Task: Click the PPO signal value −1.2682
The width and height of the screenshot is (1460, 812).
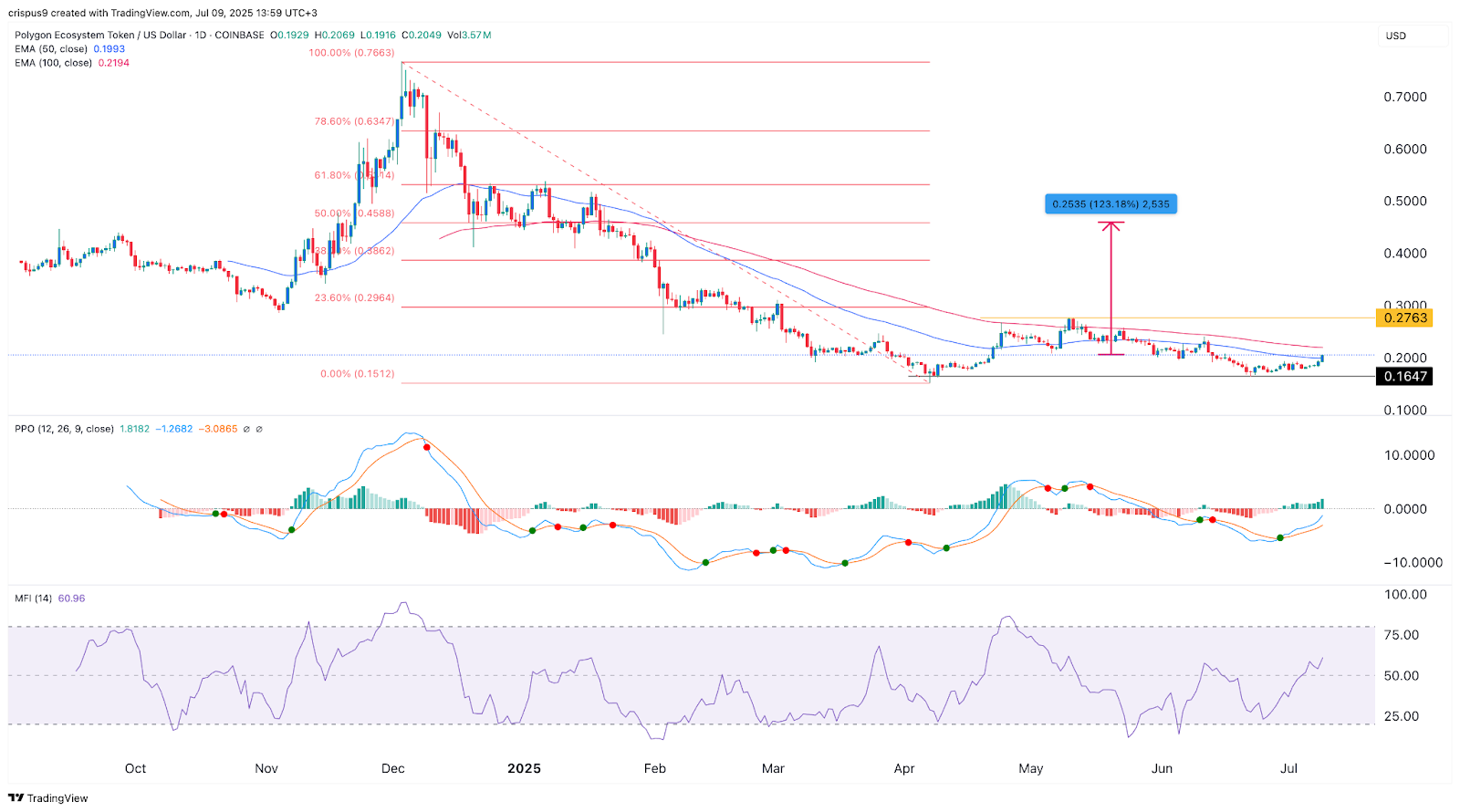Action: (174, 429)
